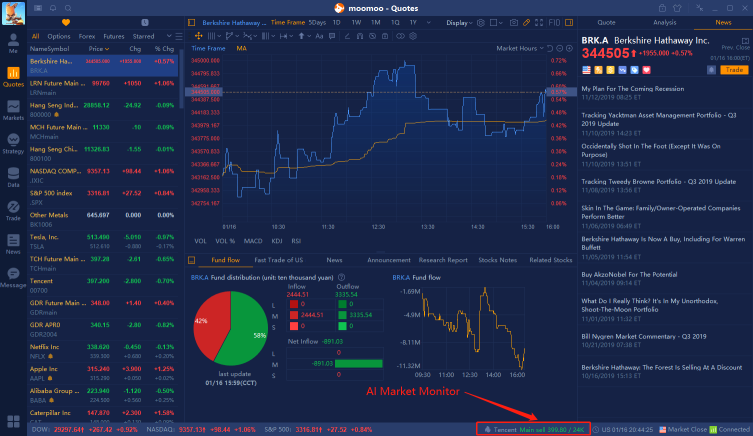Open Bill Nygren Market Commentary article

644,337
